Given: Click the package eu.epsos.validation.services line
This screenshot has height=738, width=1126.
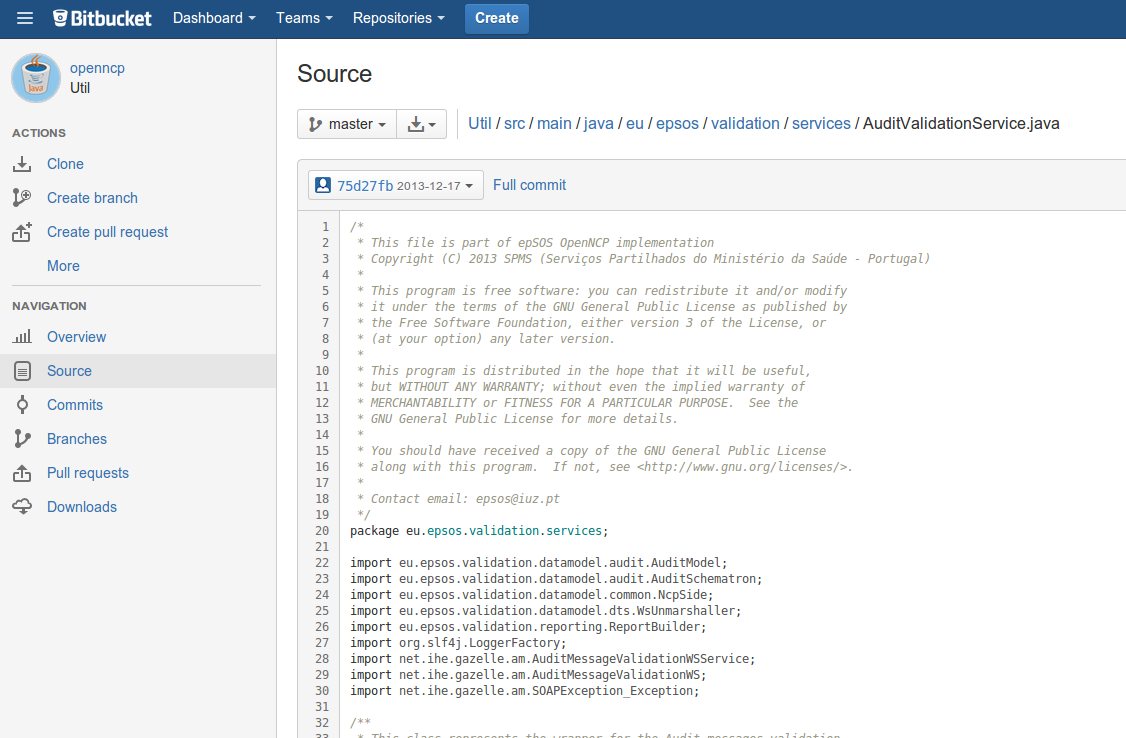Looking at the screenshot, I should (479, 531).
